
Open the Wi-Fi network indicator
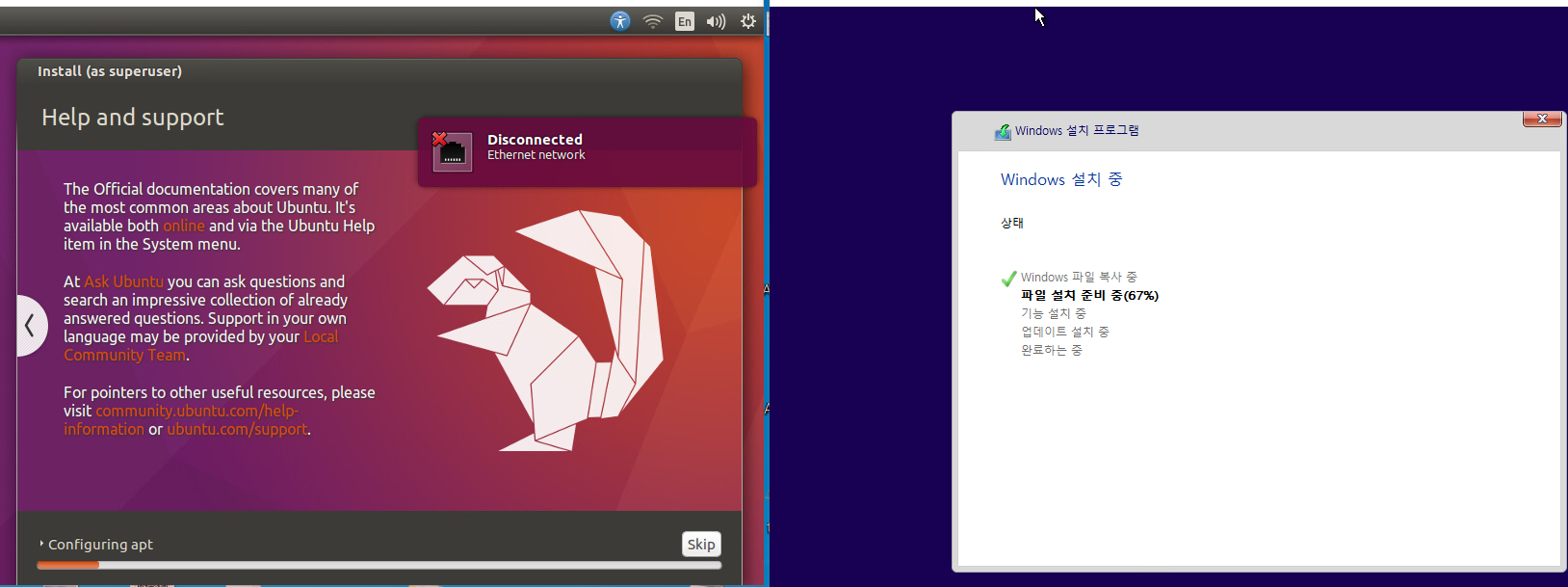pos(653,21)
